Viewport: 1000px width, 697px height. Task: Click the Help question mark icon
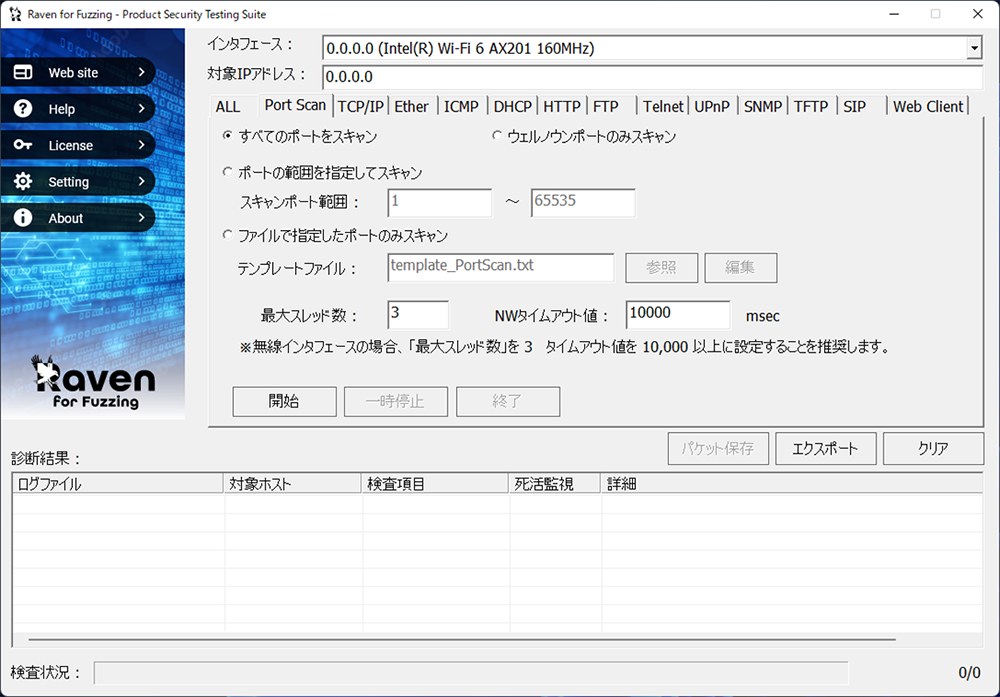(23, 108)
